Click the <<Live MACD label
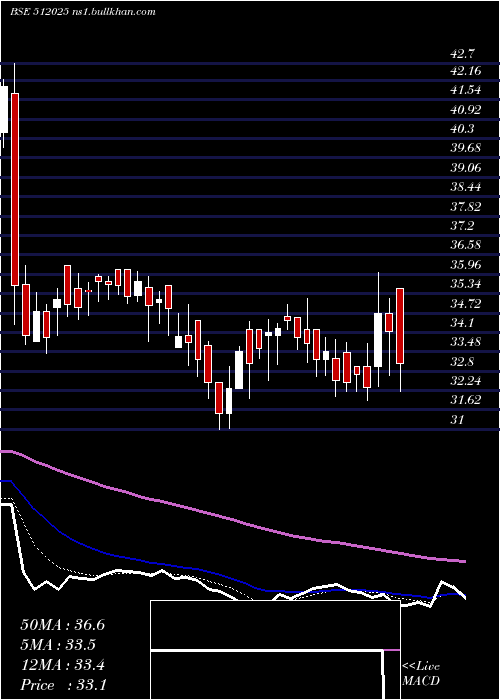Viewport: 500px width, 700px height. pyautogui.click(x=421, y=674)
